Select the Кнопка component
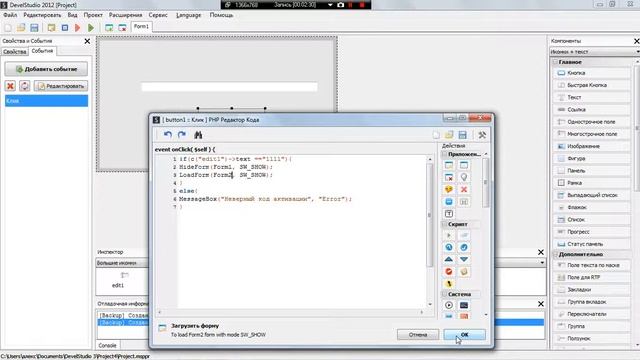The width and height of the screenshot is (640, 360). pos(592,73)
